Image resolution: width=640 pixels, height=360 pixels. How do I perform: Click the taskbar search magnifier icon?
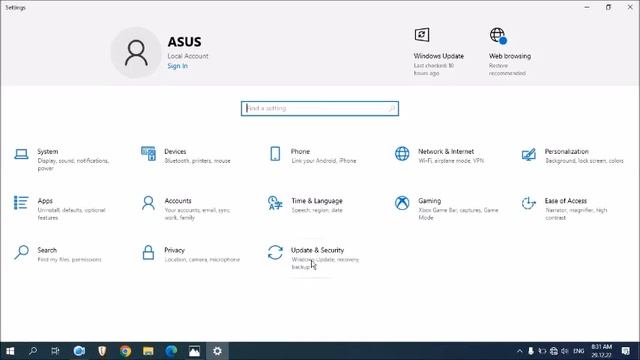[33, 351]
